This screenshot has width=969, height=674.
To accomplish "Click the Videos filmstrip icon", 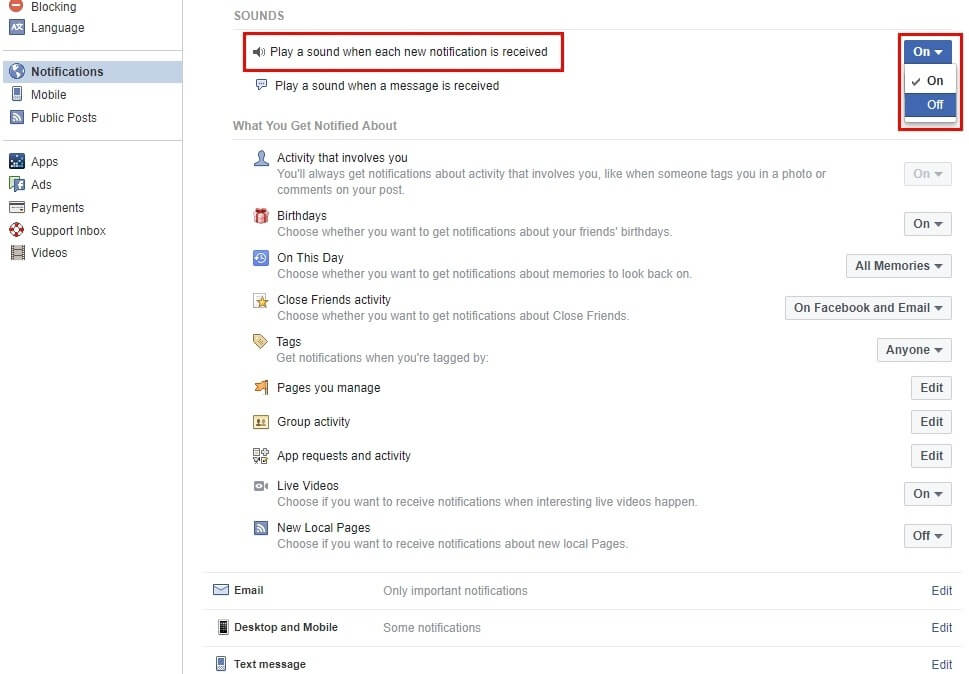I will [18, 252].
